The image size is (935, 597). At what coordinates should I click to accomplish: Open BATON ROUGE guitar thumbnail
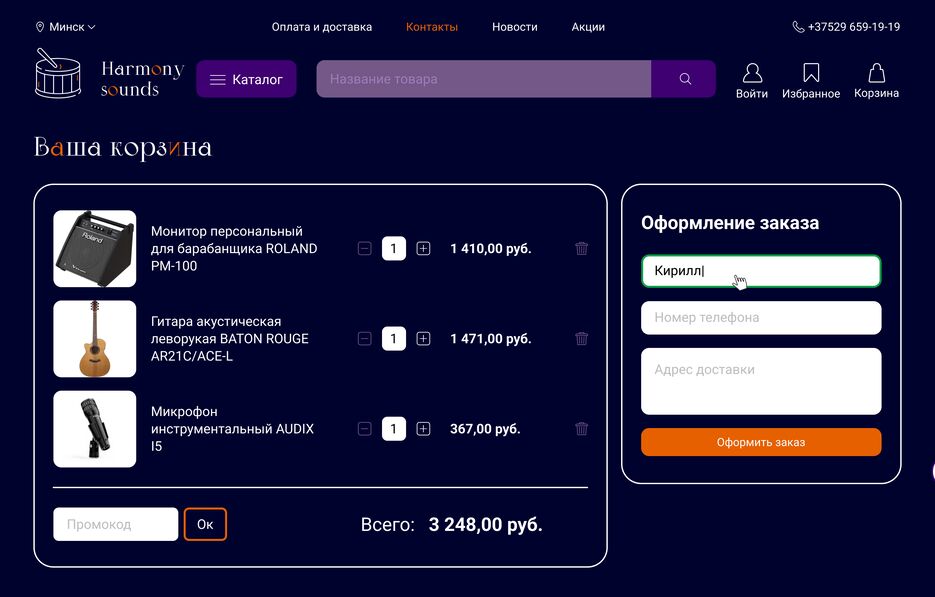(x=95, y=339)
